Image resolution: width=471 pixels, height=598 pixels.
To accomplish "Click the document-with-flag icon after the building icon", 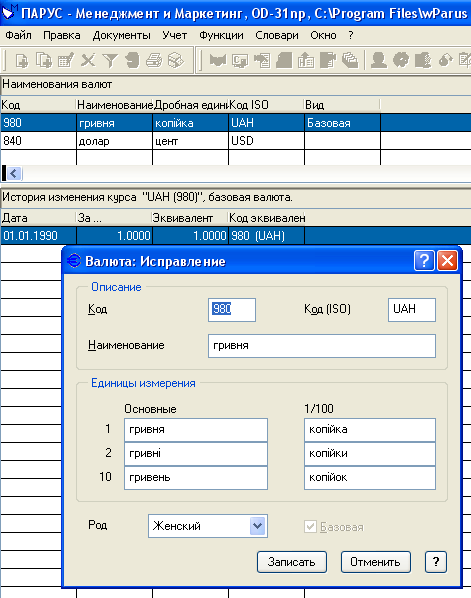I will [x=328, y=61].
